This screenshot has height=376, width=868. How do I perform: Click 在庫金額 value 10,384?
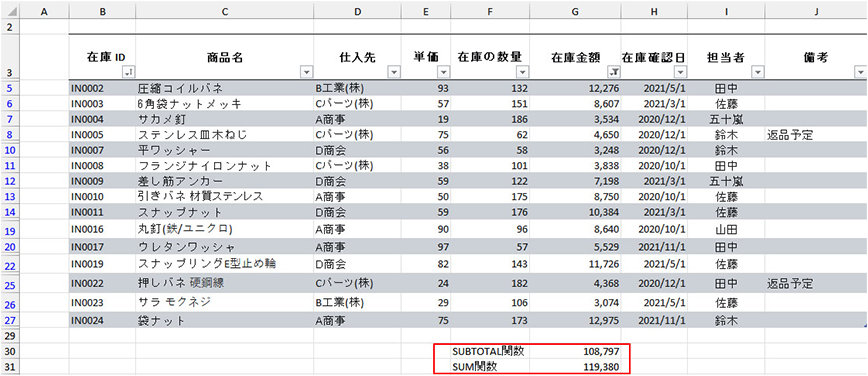[x=575, y=212]
